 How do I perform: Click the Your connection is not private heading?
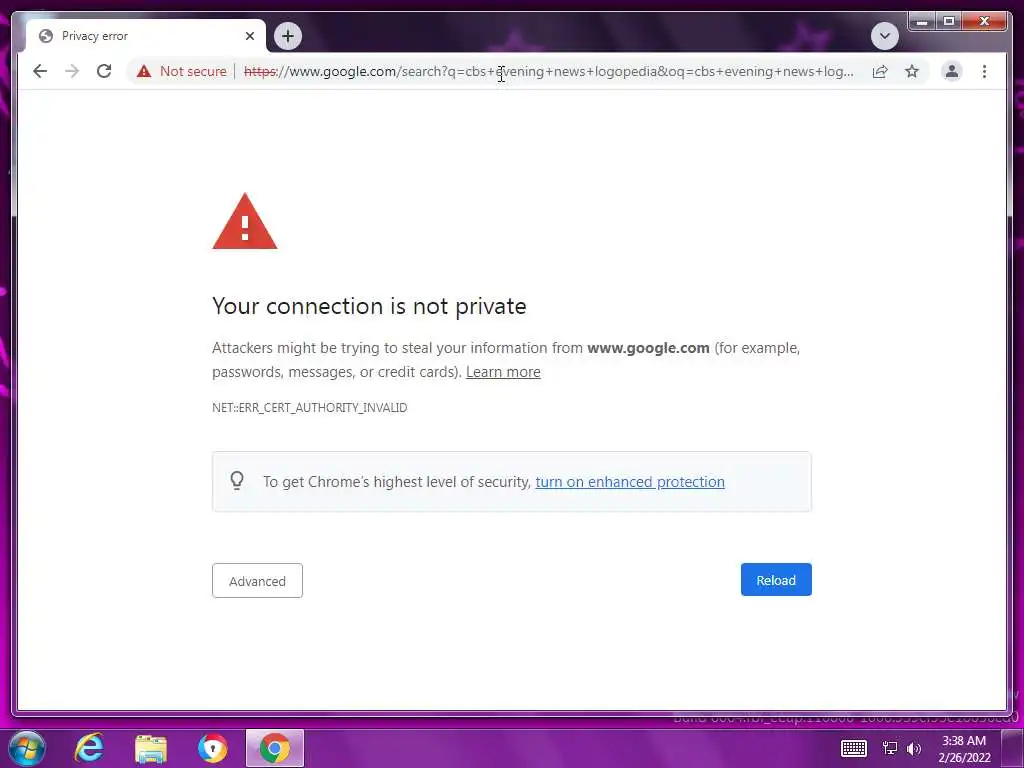point(369,306)
